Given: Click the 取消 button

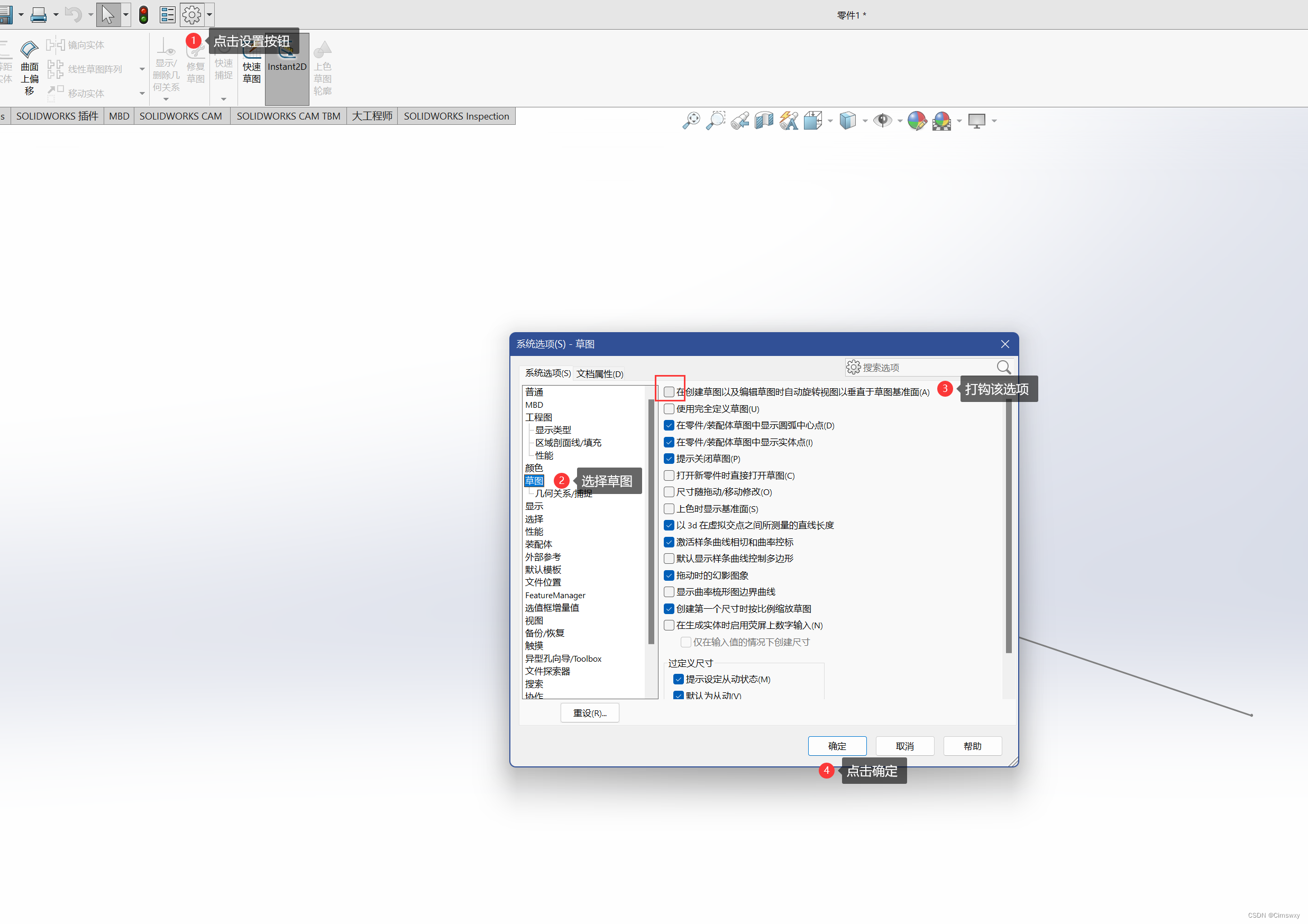Looking at the screenshot, I should [904, 746].
